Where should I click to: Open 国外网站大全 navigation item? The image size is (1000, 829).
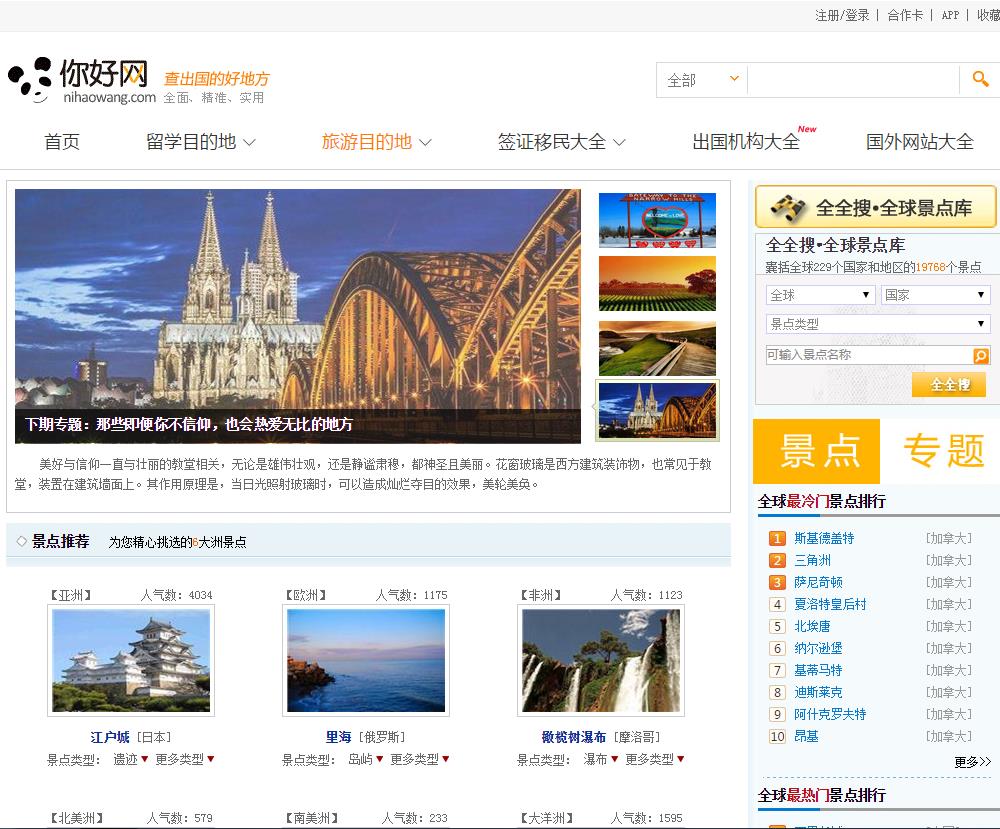919,142
